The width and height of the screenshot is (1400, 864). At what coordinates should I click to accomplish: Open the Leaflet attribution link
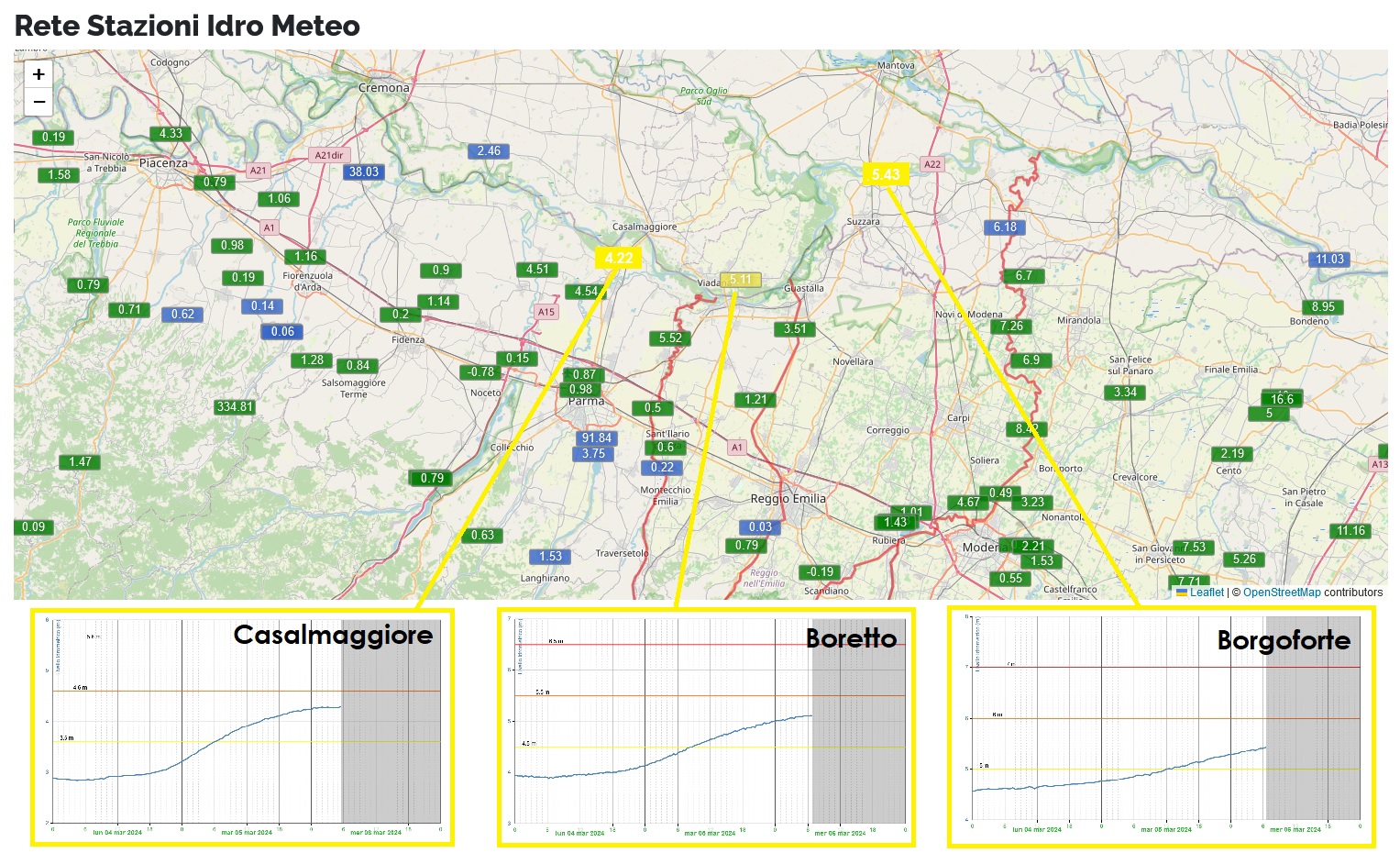(x=1206, y=593)
